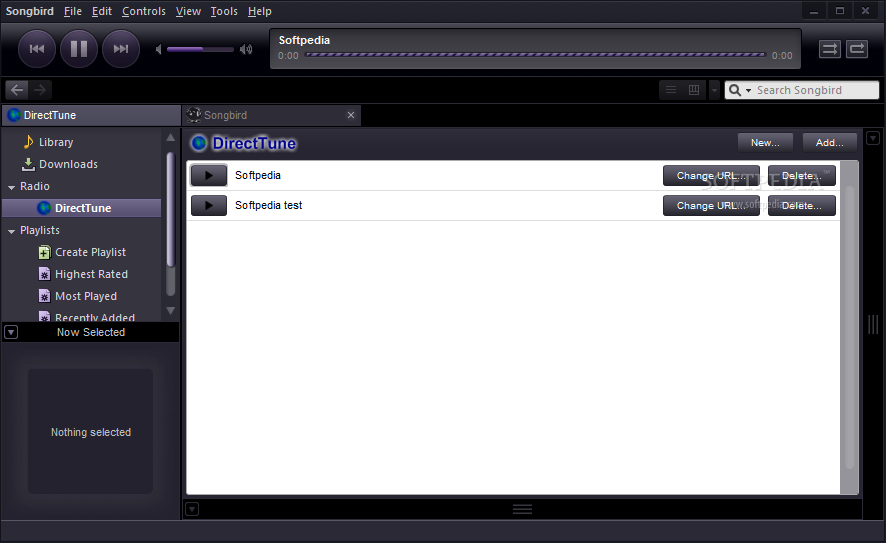This screenshot has width=886, height=543.
Task: Change URL for Softpedia station
Action: point(711,176)
